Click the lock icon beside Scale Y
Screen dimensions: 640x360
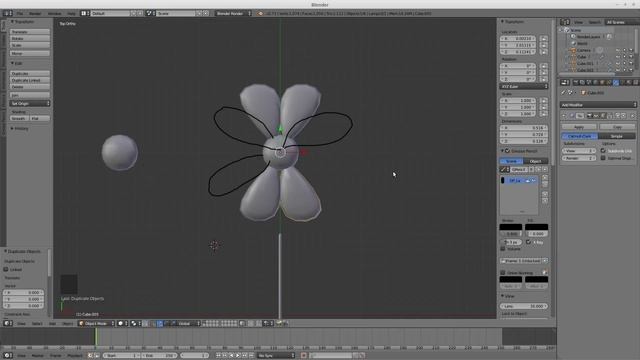(x=543, y=107)
